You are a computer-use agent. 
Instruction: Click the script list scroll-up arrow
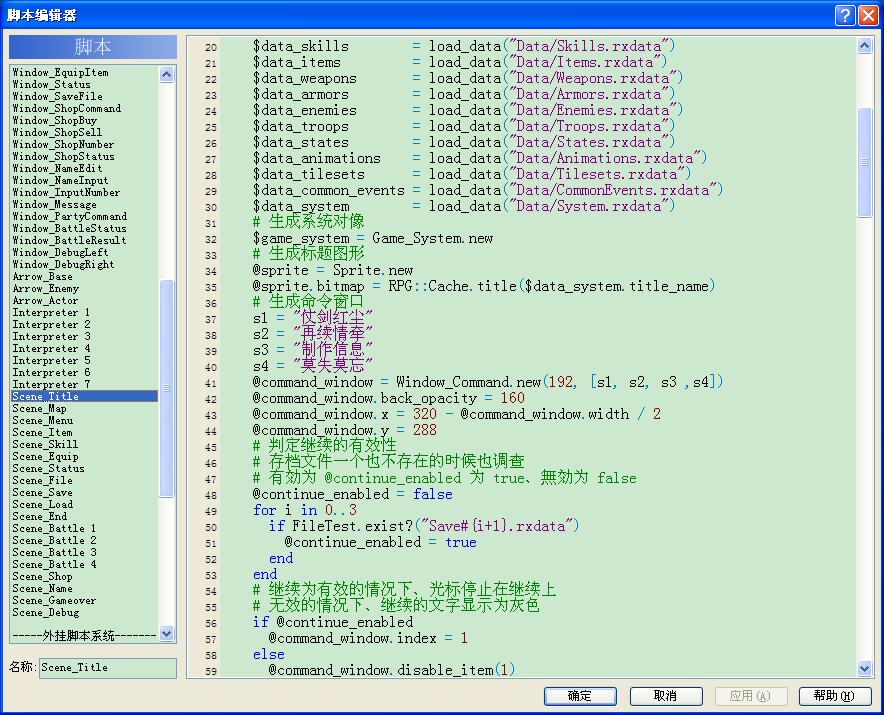click(x=166, y=74)
